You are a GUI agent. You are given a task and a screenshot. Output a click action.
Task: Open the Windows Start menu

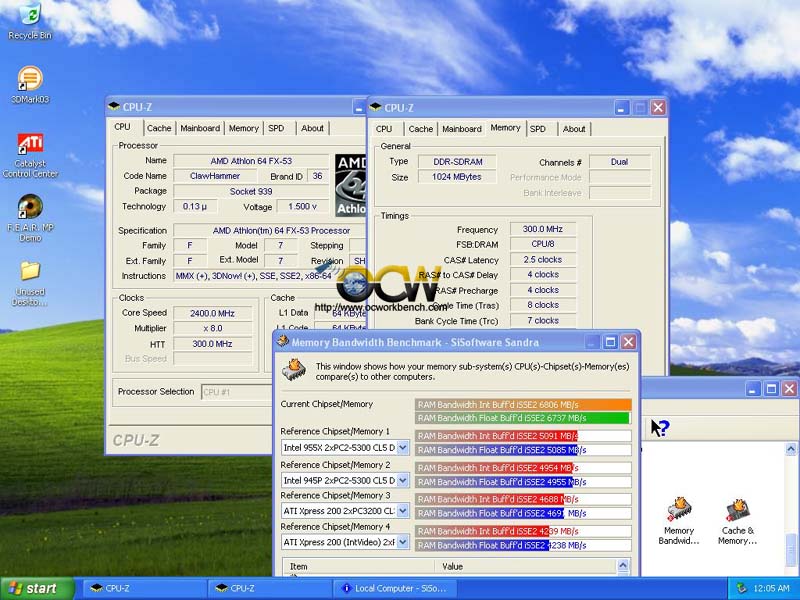pyautogui.click(x=37, y=588)
